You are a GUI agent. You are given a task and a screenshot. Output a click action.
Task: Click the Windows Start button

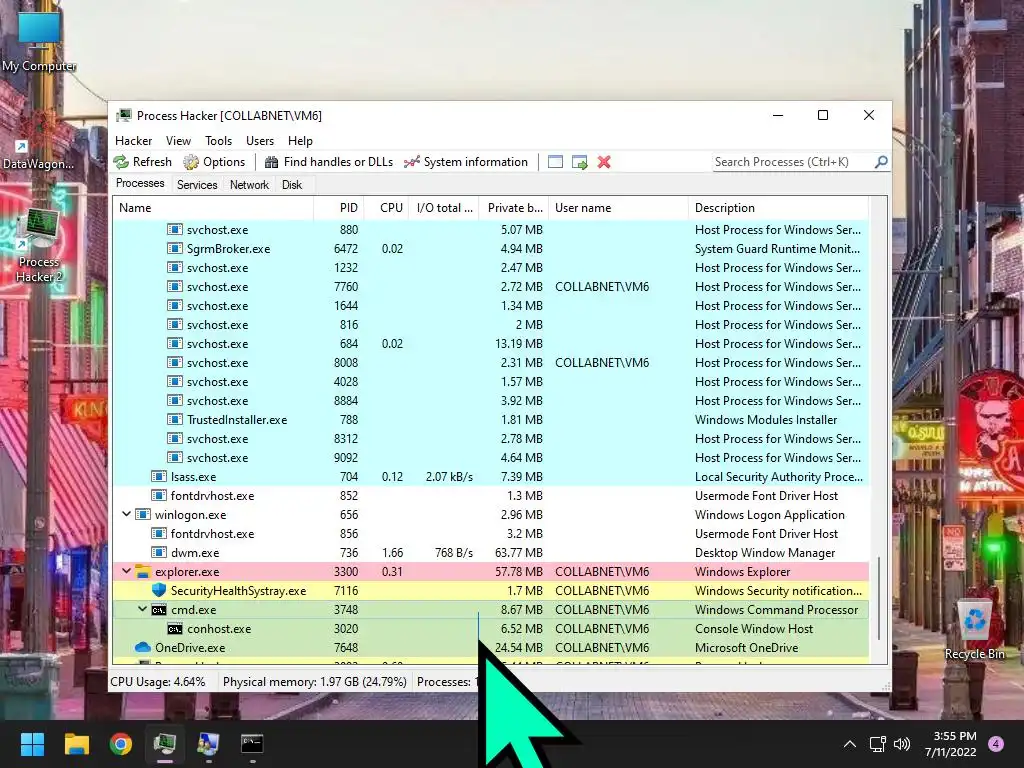coord(32,744)
